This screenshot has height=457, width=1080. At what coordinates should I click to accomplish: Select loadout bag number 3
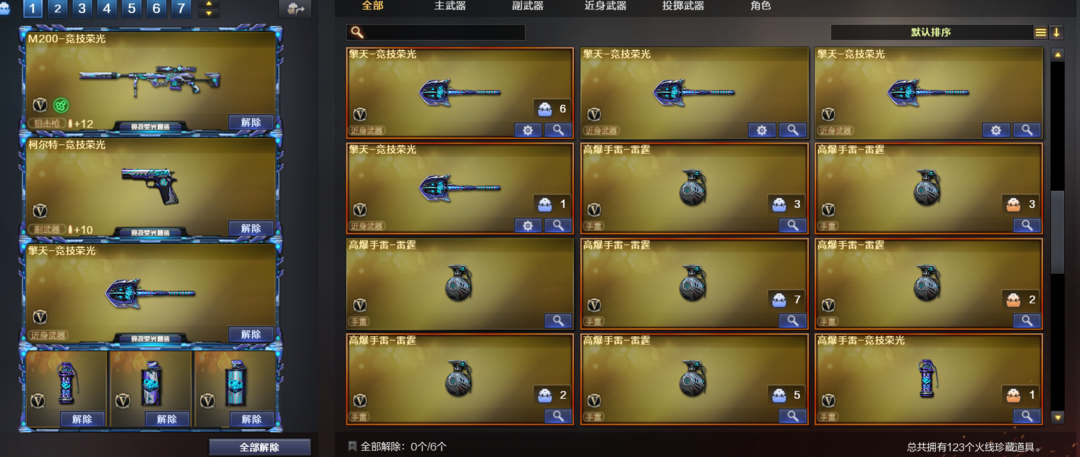pyautogui.click(x=82, y=9)
